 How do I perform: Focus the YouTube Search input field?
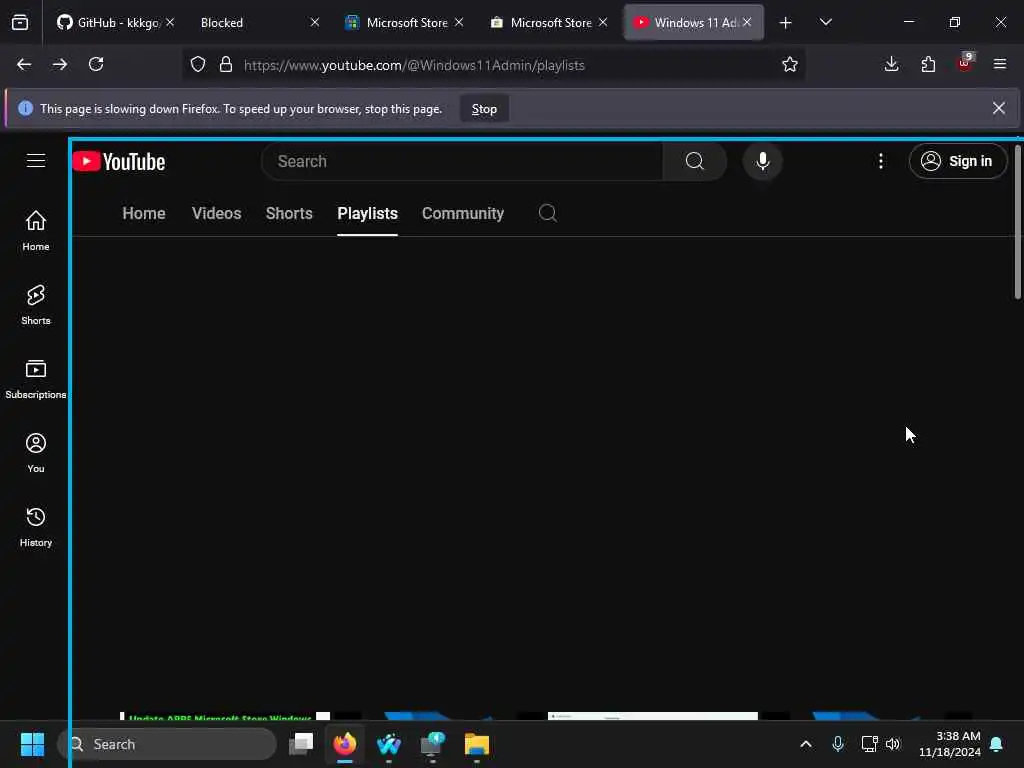[x=462, y=161]
